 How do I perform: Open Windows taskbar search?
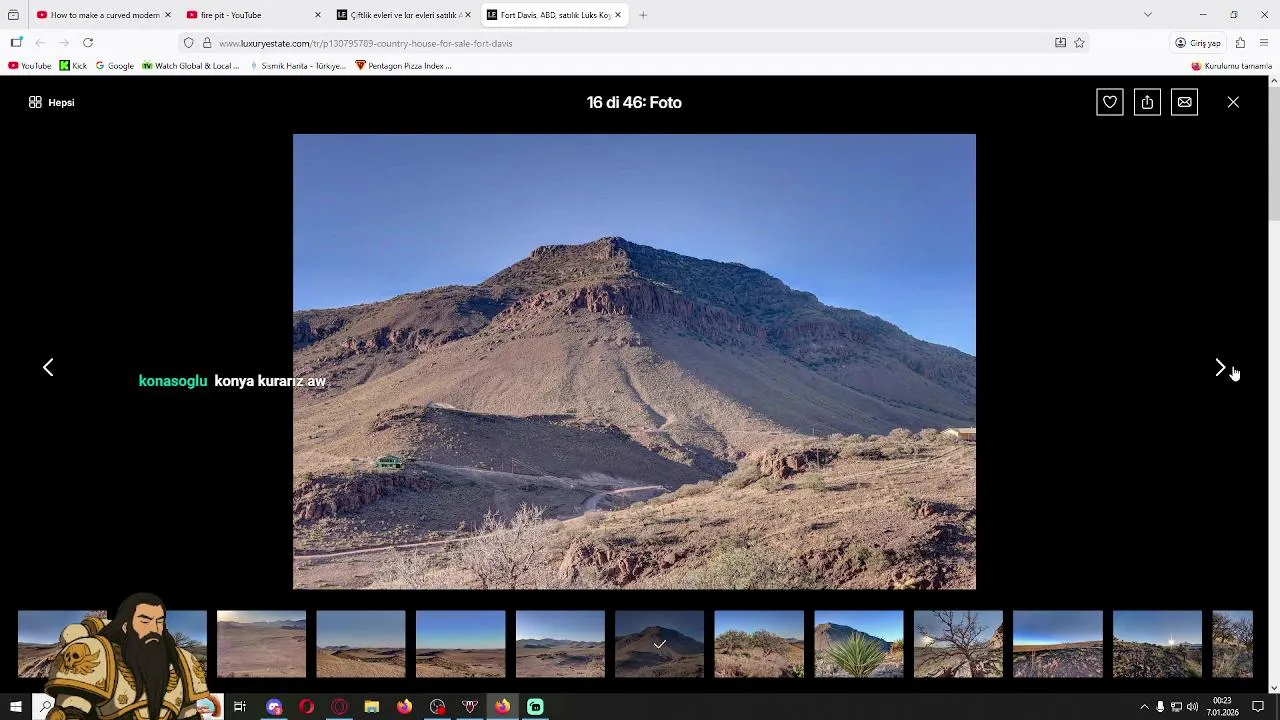tap(45, 707)
